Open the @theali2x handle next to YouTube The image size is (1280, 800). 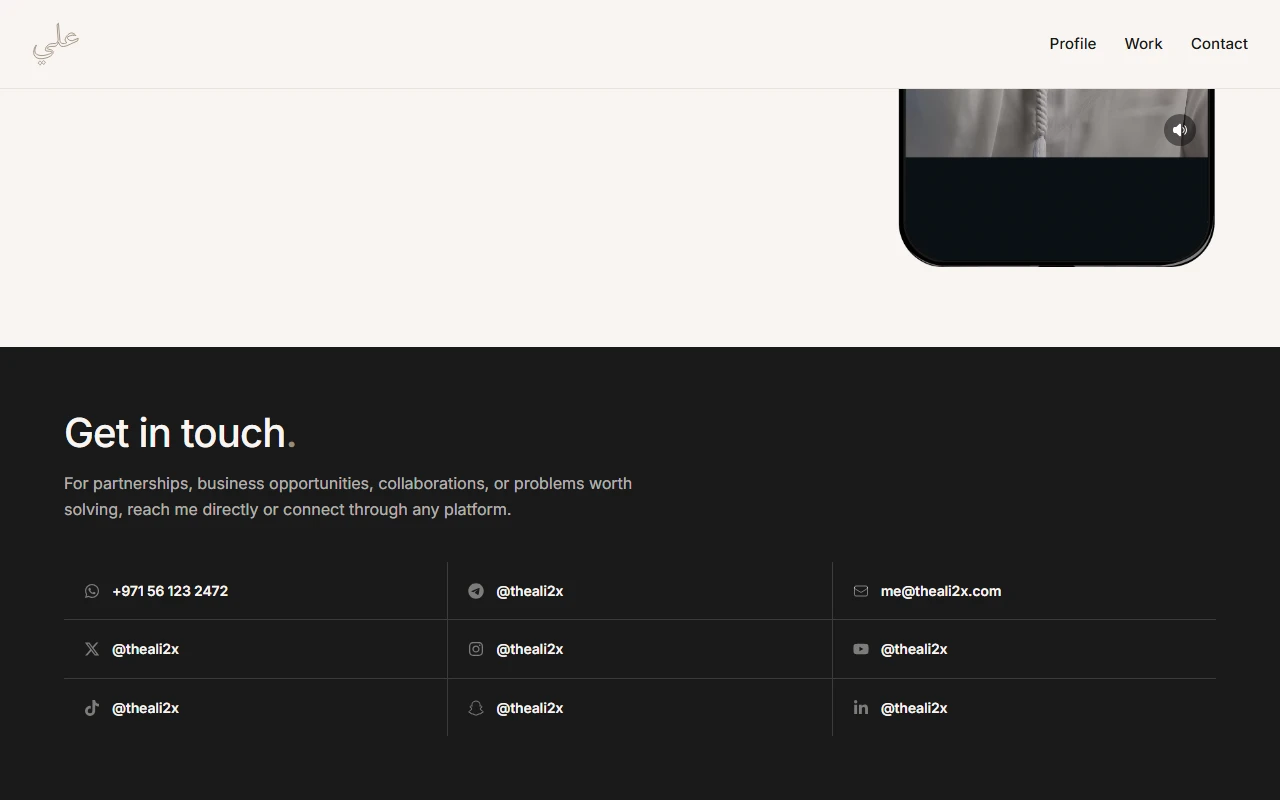coord(914,649)
